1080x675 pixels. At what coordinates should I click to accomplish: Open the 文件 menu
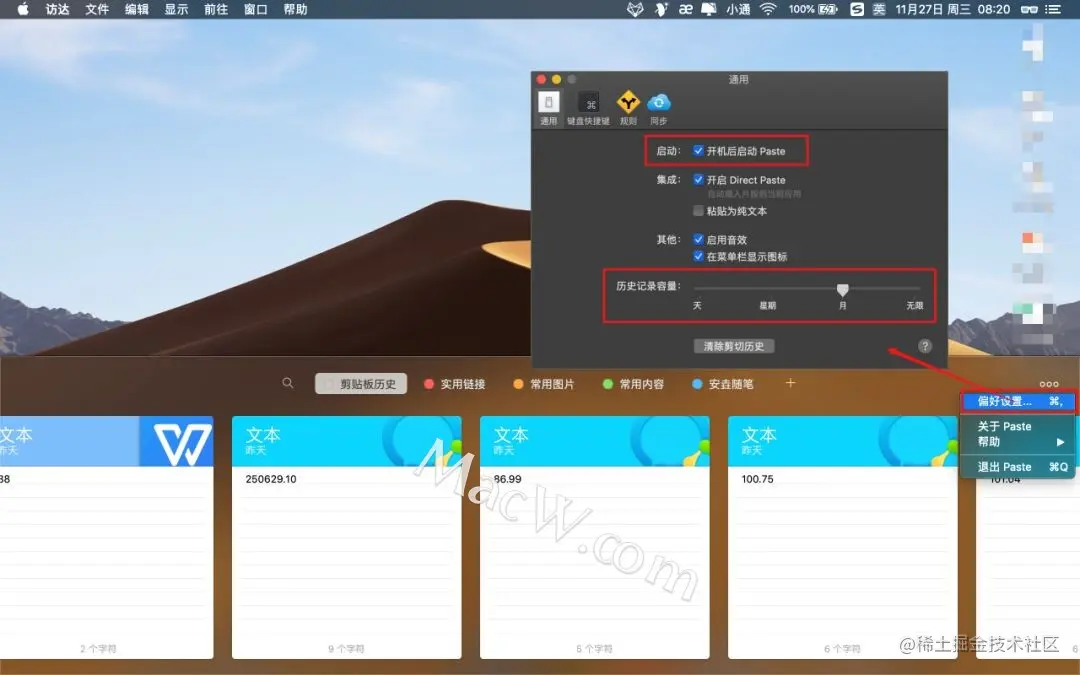pos(97,9)
